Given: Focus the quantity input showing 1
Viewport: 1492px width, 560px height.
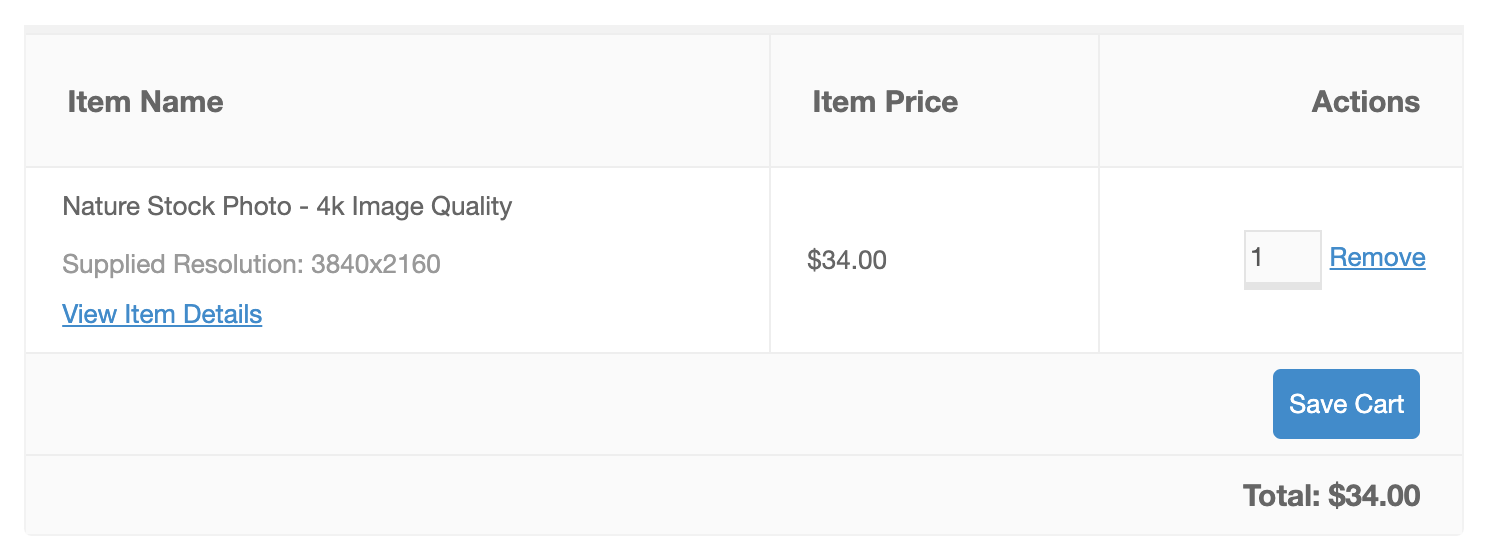Looking at the screenshot, I should 1282,258.
